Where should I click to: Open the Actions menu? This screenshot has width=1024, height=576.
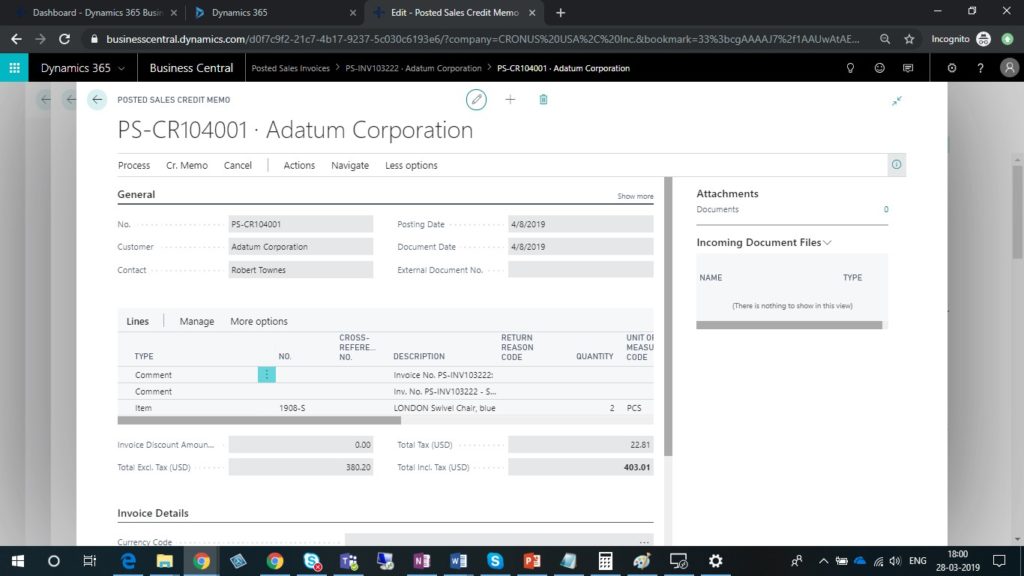pyautogui.click(x=299, y=165)
